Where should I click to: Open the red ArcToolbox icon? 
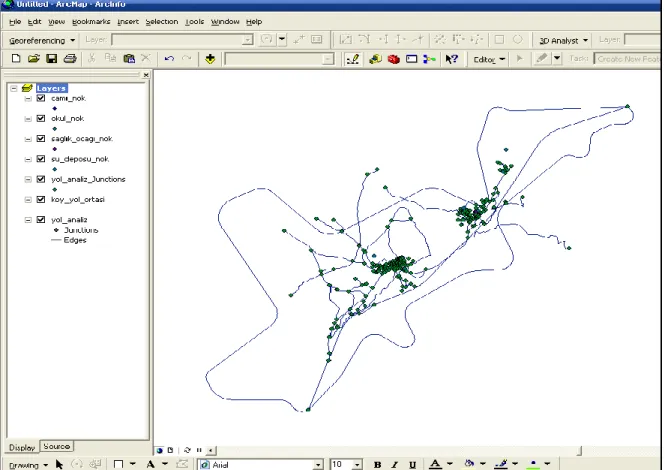[x=394, y=59]
